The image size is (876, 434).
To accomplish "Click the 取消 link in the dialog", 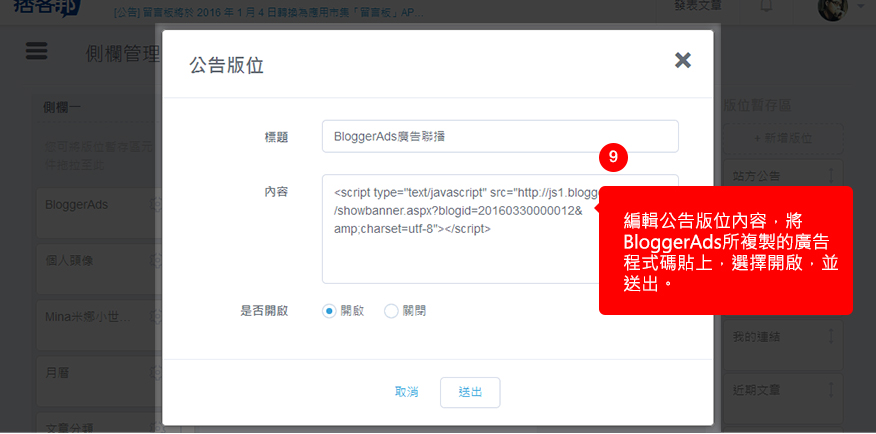I will coord(406,392).
